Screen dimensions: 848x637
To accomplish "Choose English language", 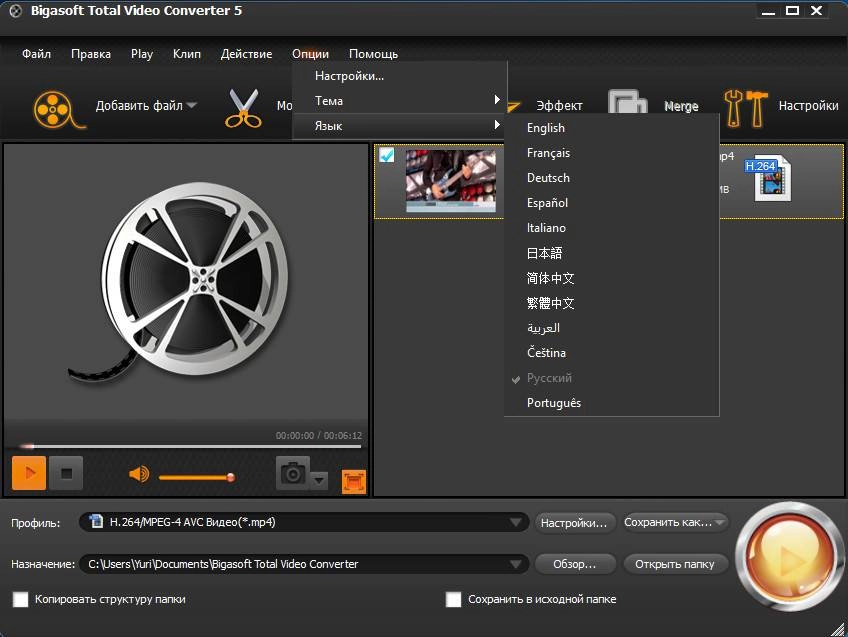I will point(611,128).
